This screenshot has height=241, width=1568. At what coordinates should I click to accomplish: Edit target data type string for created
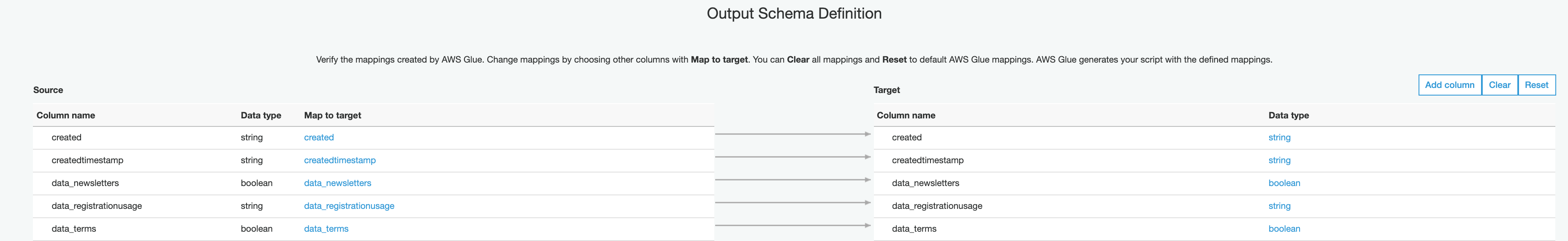coord(1279,138)
